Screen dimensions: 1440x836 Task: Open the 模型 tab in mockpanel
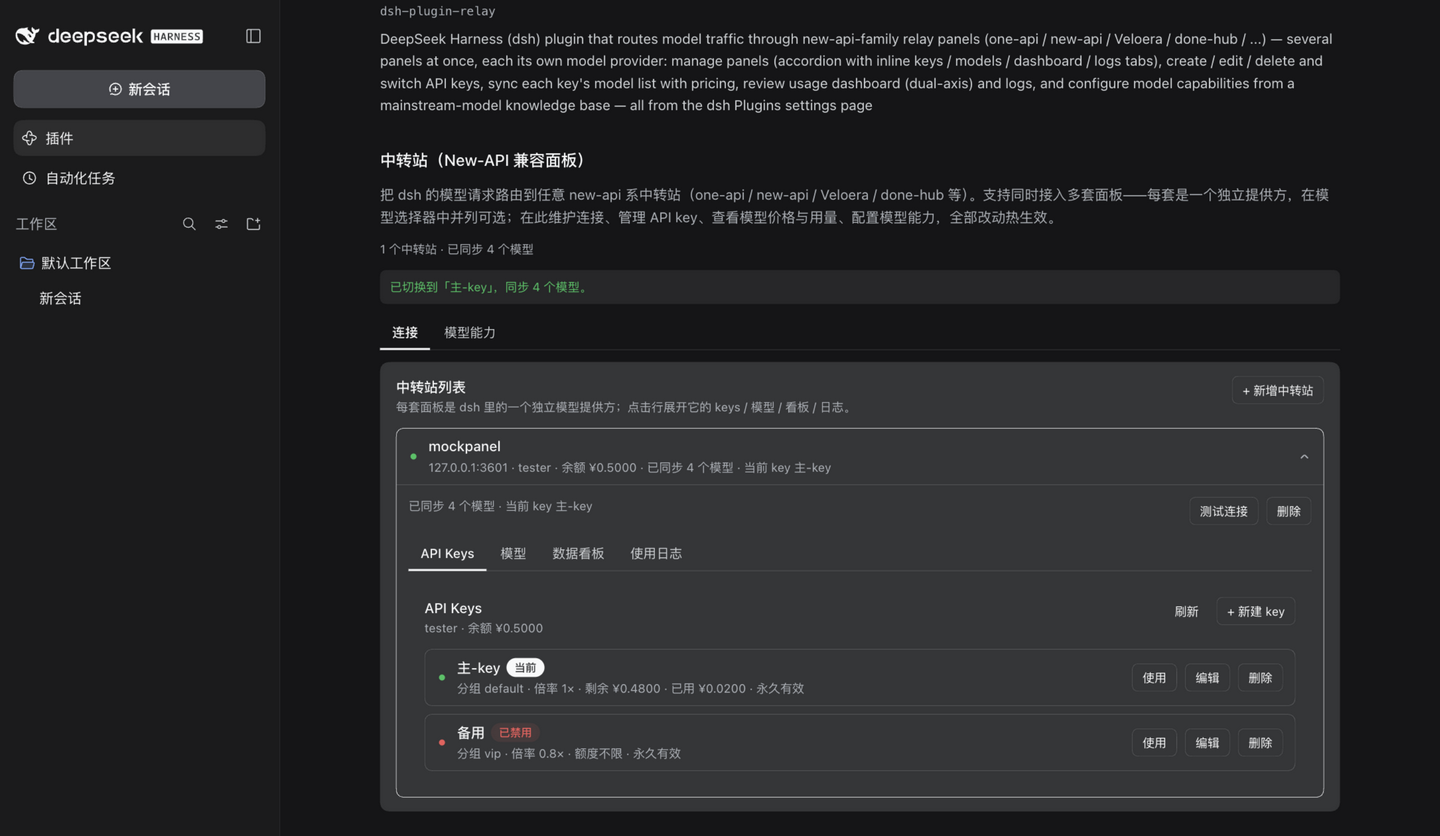[513, 553]
